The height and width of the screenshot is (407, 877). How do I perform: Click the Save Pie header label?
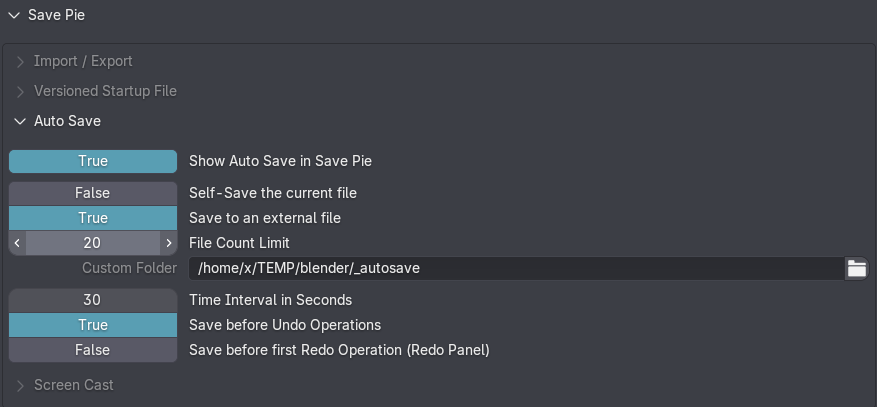(56, 15)
